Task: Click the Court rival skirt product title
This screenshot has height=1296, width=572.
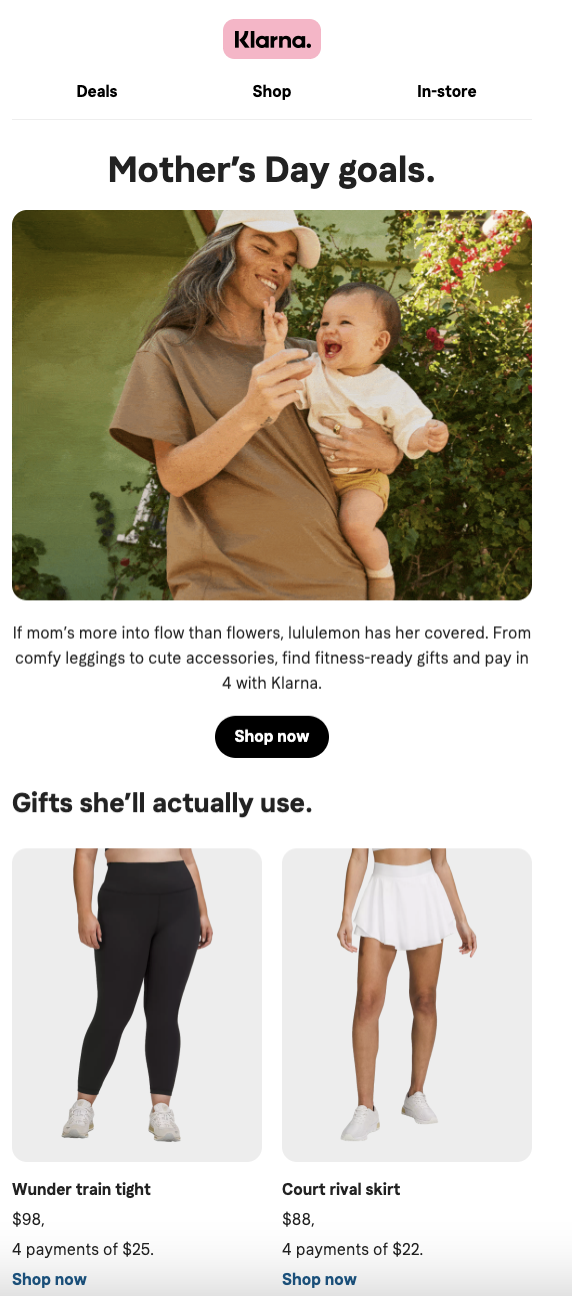Action: [341, 1189]
